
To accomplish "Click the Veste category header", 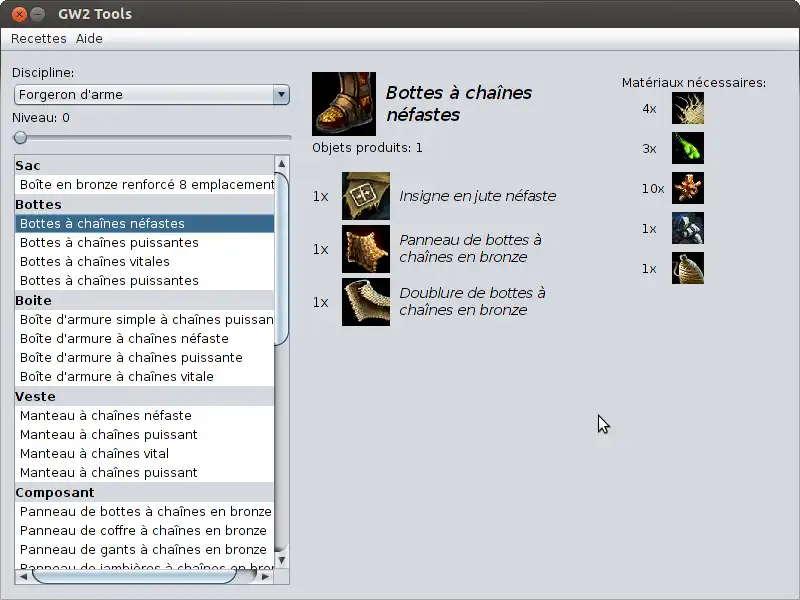I will [144, 396].
